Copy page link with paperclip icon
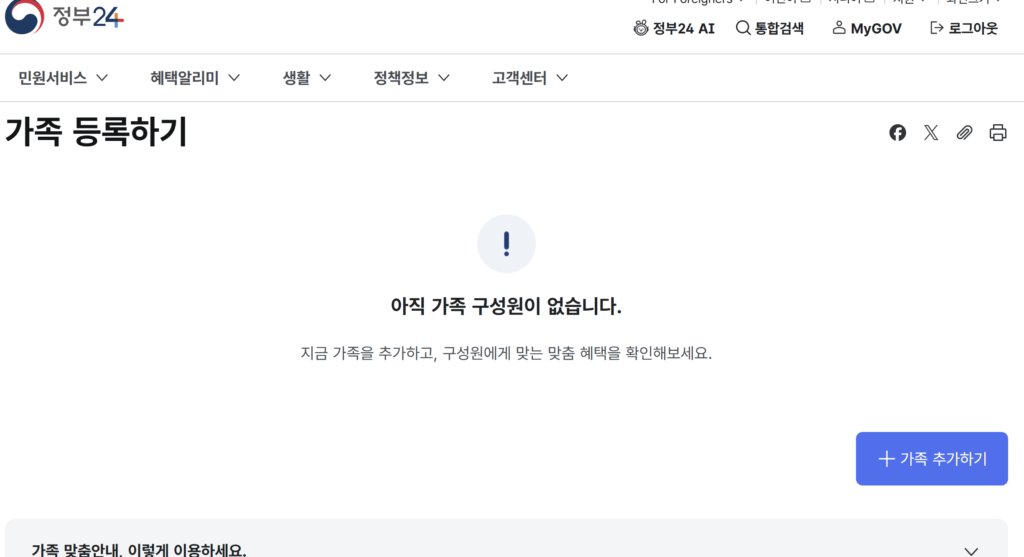This screenshot has height=557, width=1024. pos(964,133)
